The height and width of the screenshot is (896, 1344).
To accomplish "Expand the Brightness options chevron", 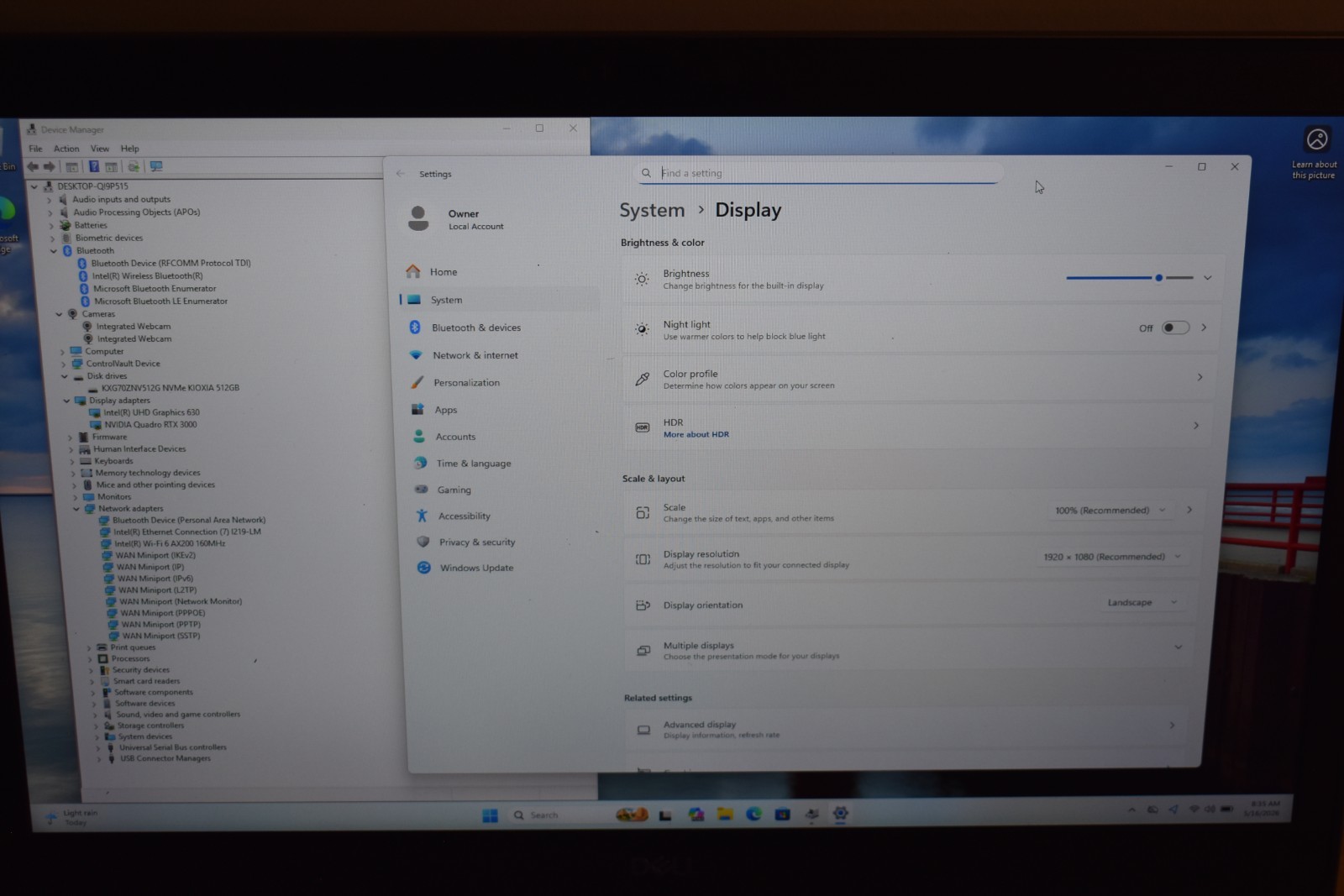I will [1207, 278].
